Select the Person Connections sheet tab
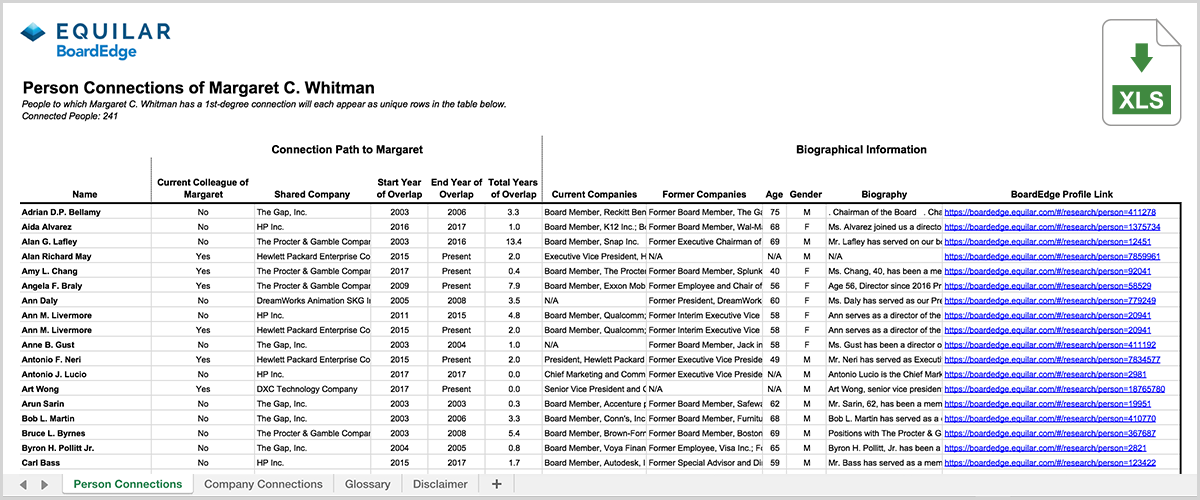 pos(128,484)
